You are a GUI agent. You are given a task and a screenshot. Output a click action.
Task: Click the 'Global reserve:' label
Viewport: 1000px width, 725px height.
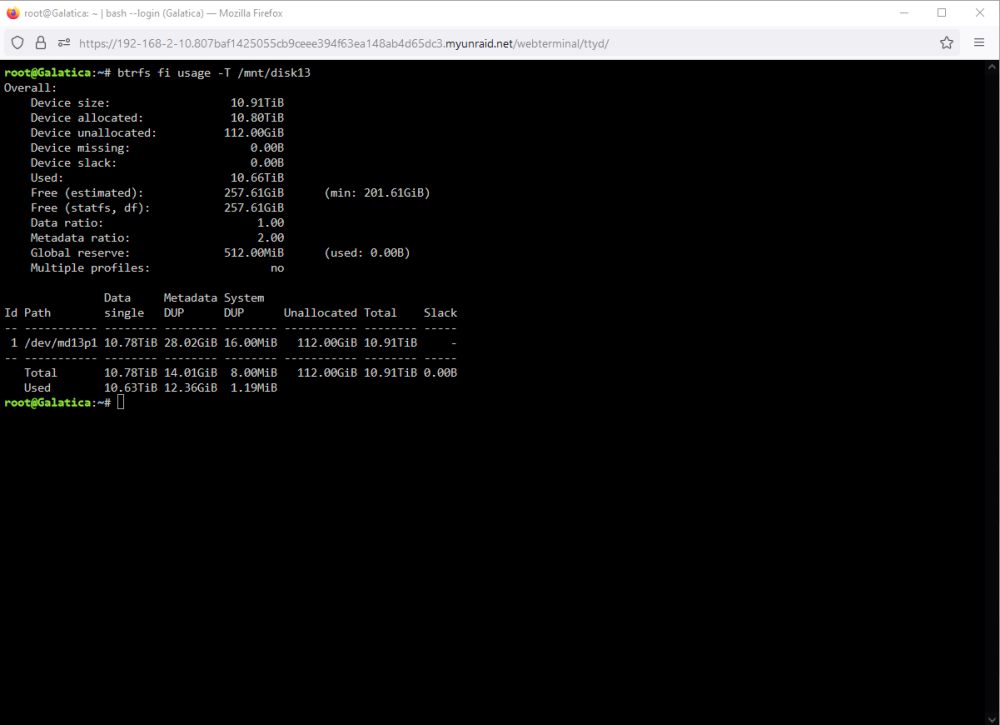tap(80, 253)
